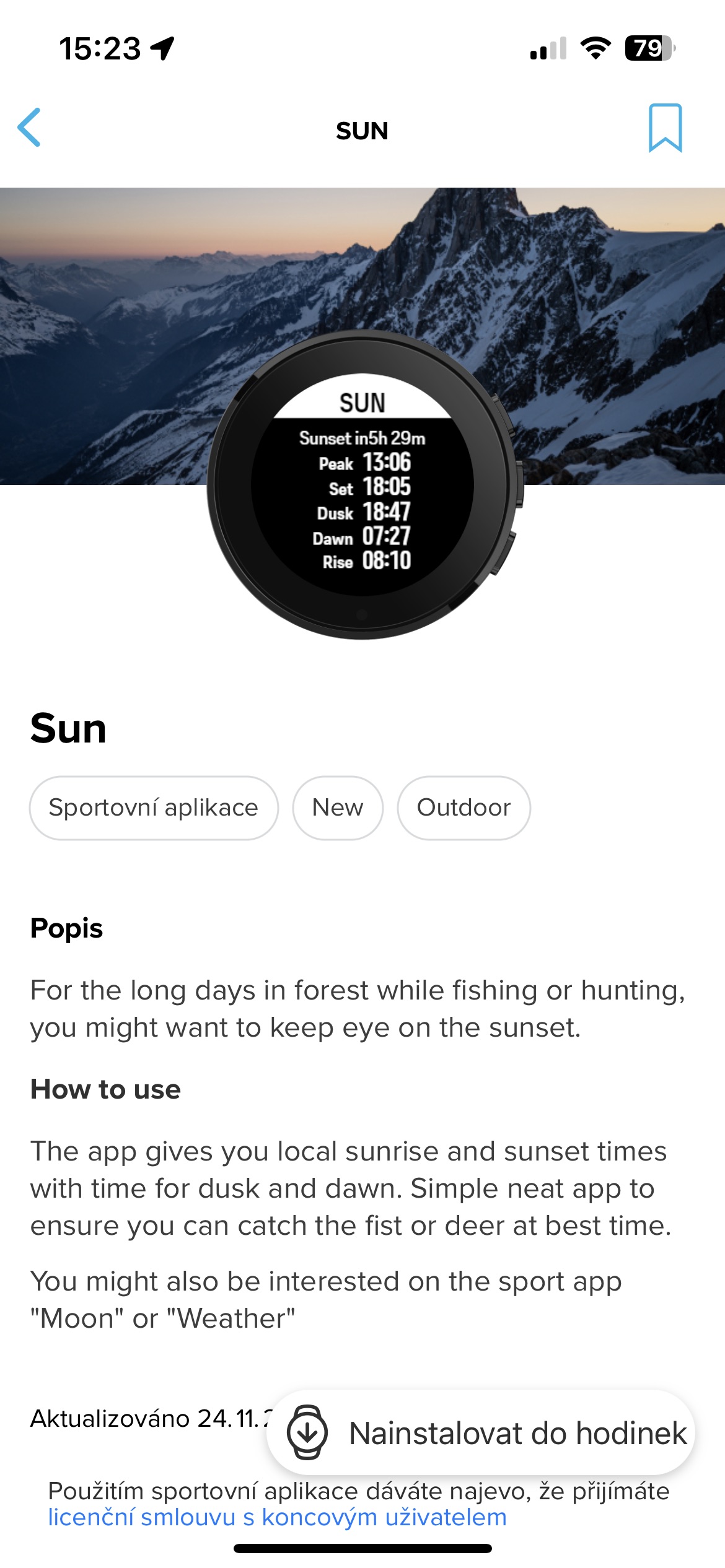Select the New category tag
725x1568 pixels.
pos(338,808)
